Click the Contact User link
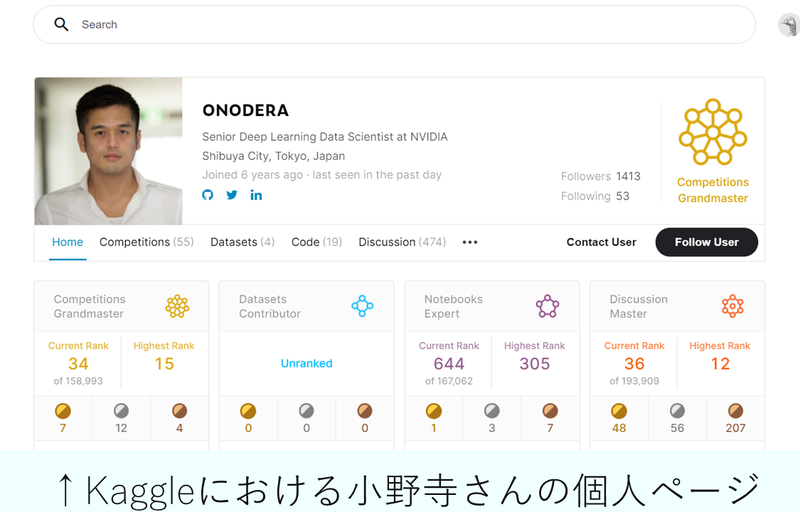Viewport: 800px width, 512px height. [601, 242]
